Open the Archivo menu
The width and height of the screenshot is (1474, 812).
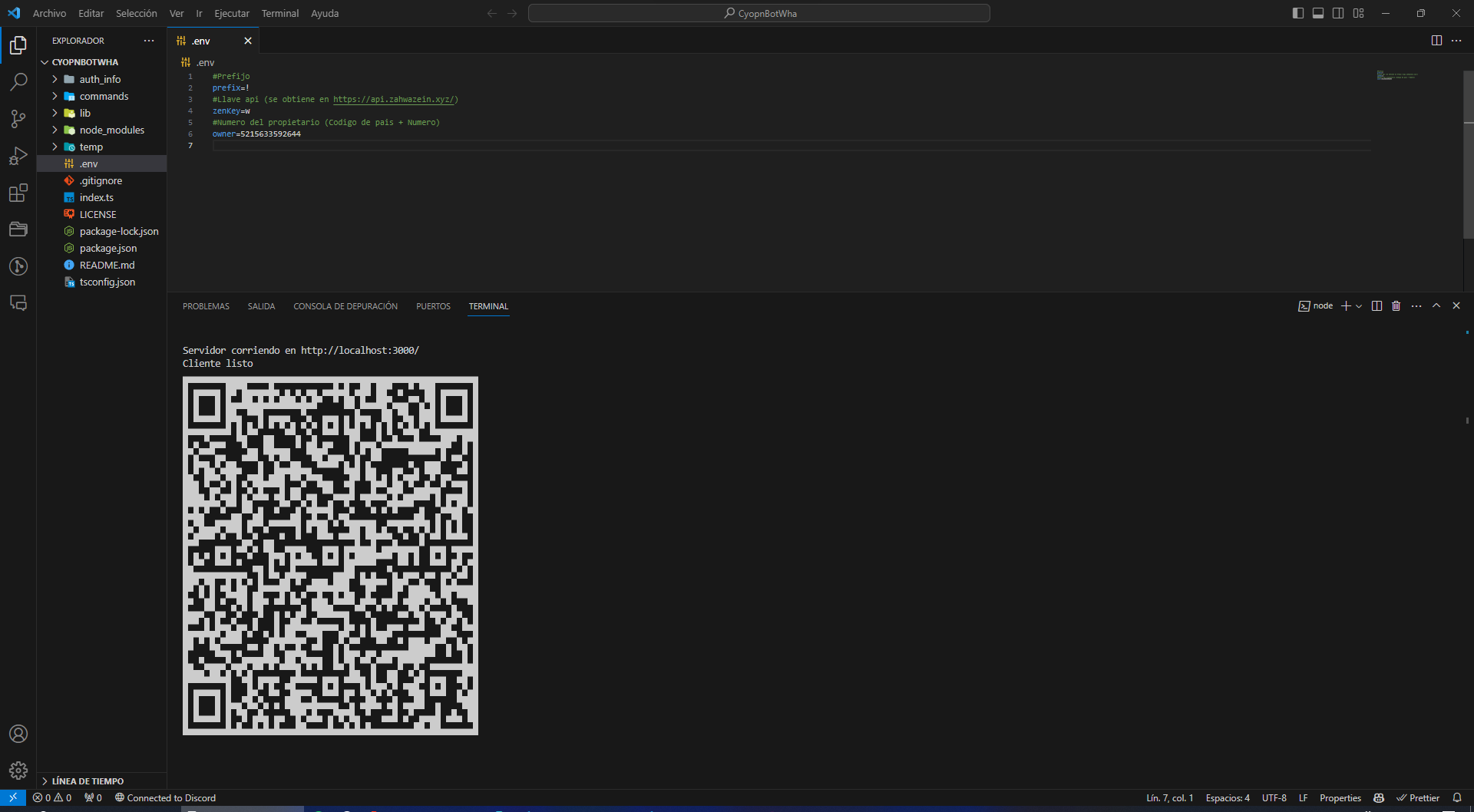(x=49, y=13)
